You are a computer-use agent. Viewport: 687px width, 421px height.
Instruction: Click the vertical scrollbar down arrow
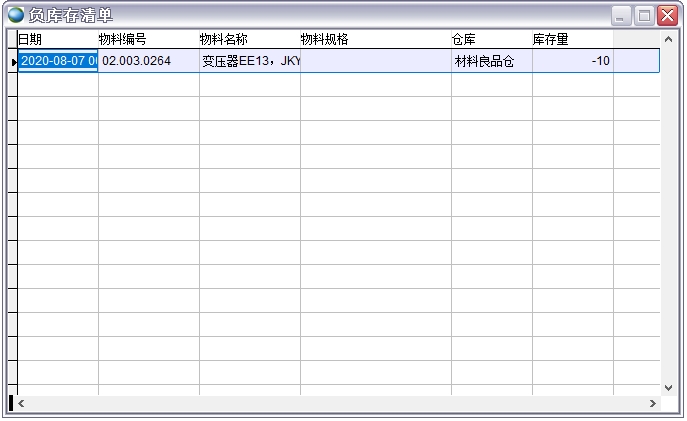point(669,387)
